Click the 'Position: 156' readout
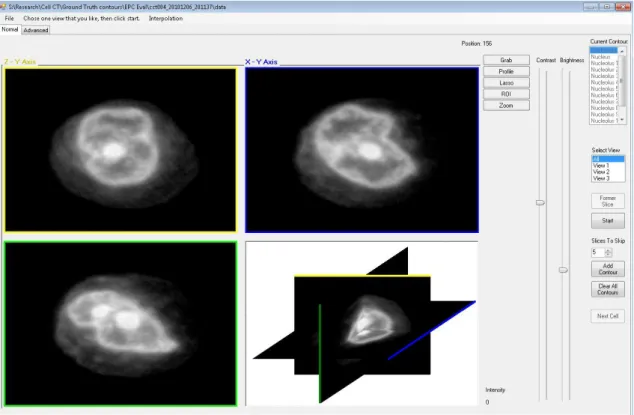 pyautogui.click(x=477, y=44)
